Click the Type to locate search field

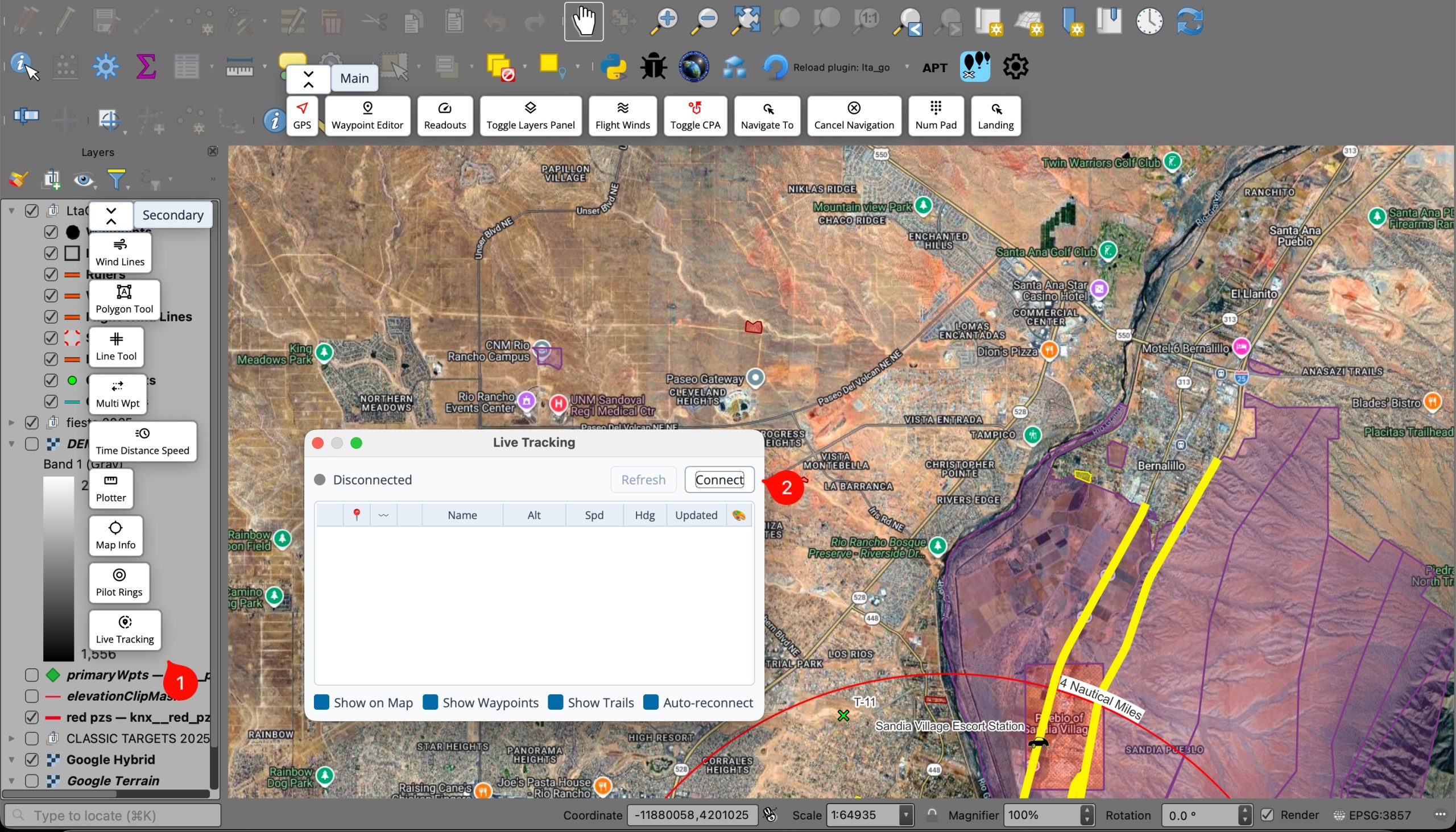(x=111, y=815)
